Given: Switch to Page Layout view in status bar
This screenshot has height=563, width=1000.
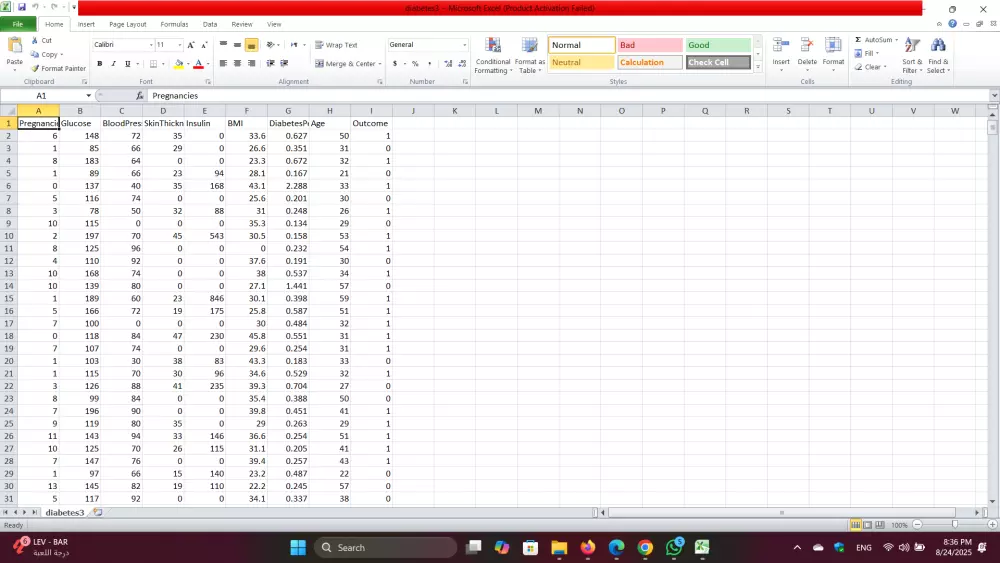Looking at the screenshot, I should [x=867, y=525].
